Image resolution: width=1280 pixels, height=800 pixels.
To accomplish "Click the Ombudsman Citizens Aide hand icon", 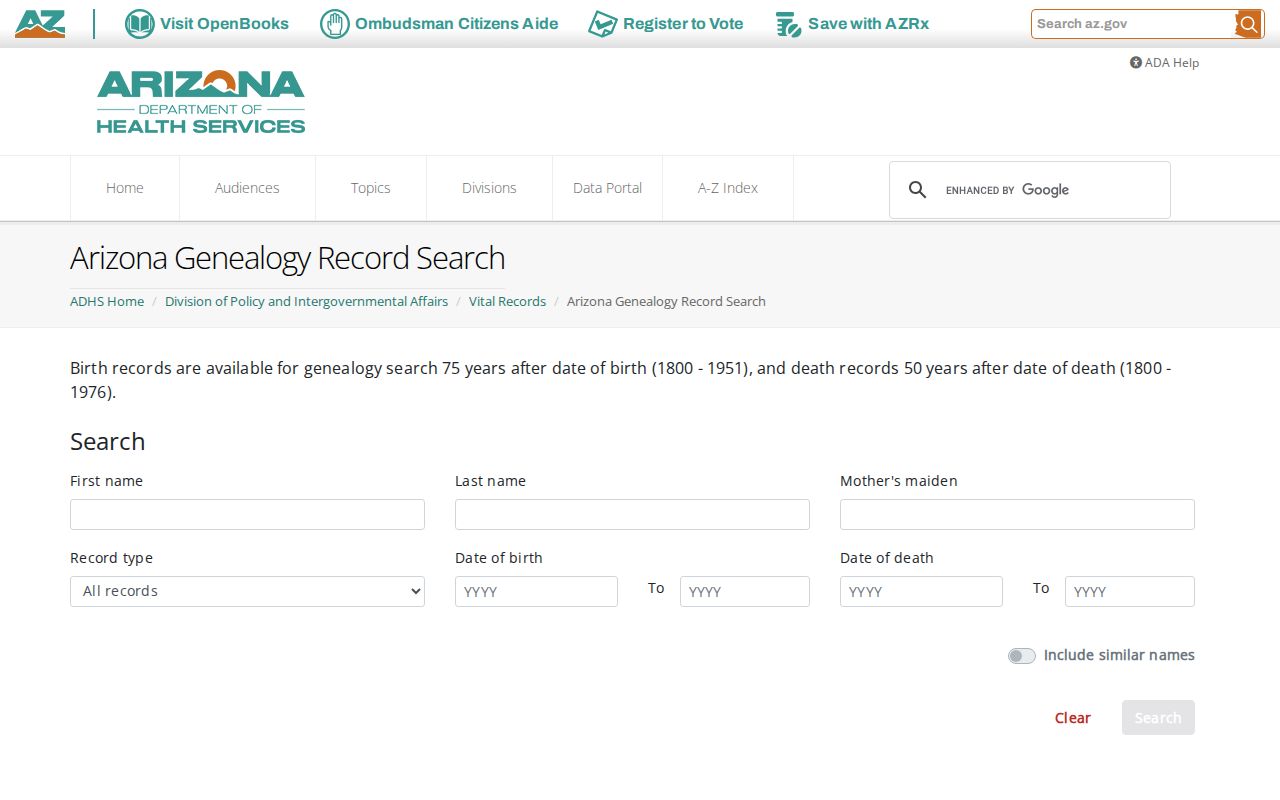I will click(x=335, y=24).
